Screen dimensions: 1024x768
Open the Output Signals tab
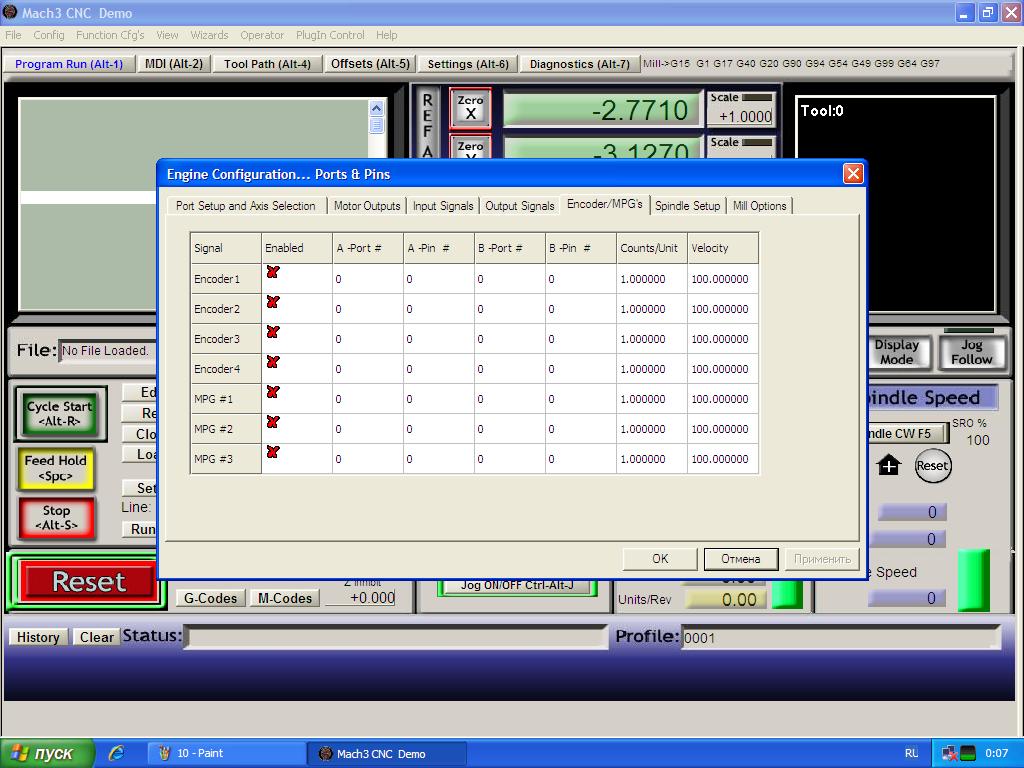(519, 206)
